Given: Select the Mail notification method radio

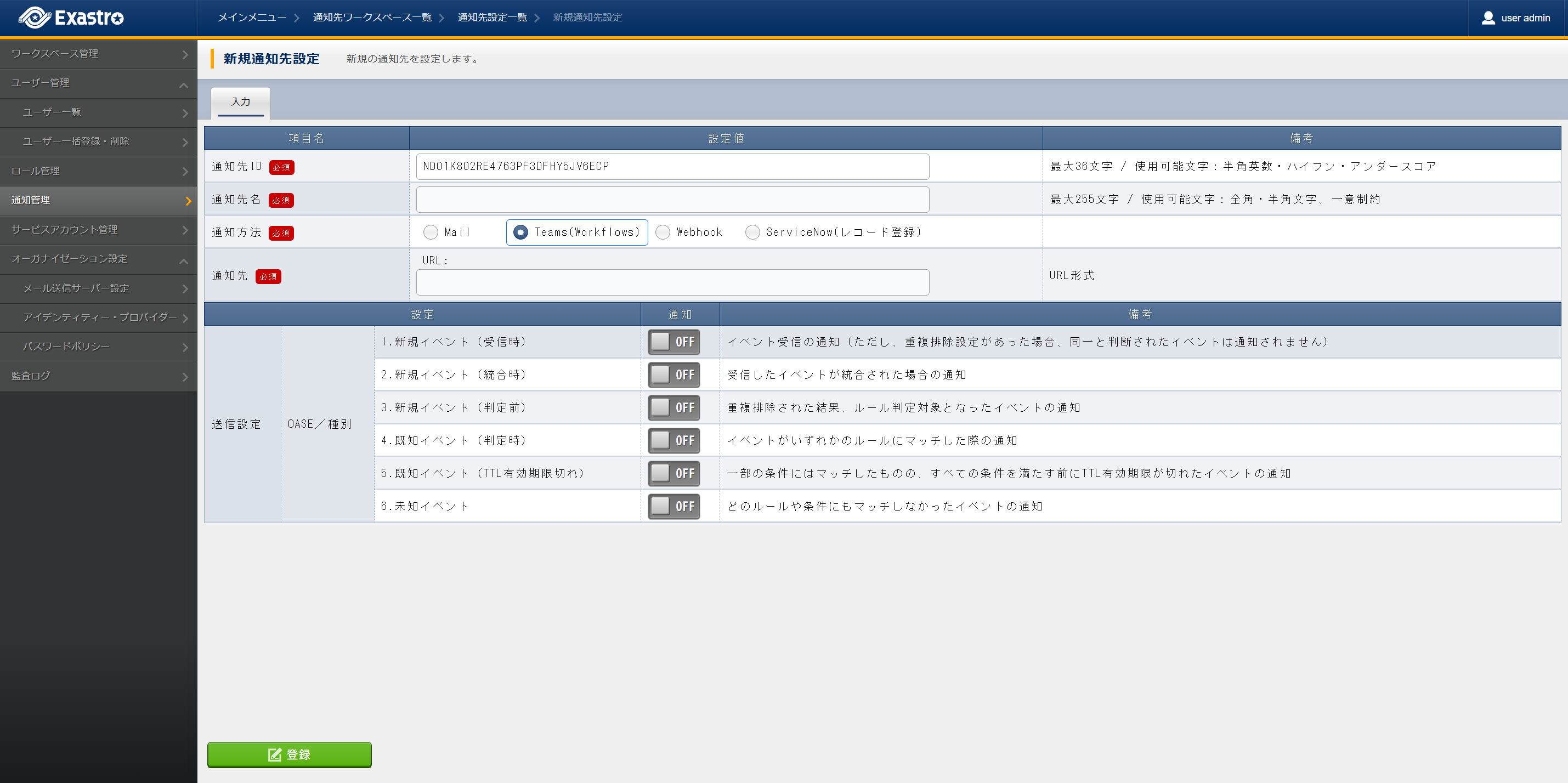Looking at the screenshot, I should (x=431, y=232).
